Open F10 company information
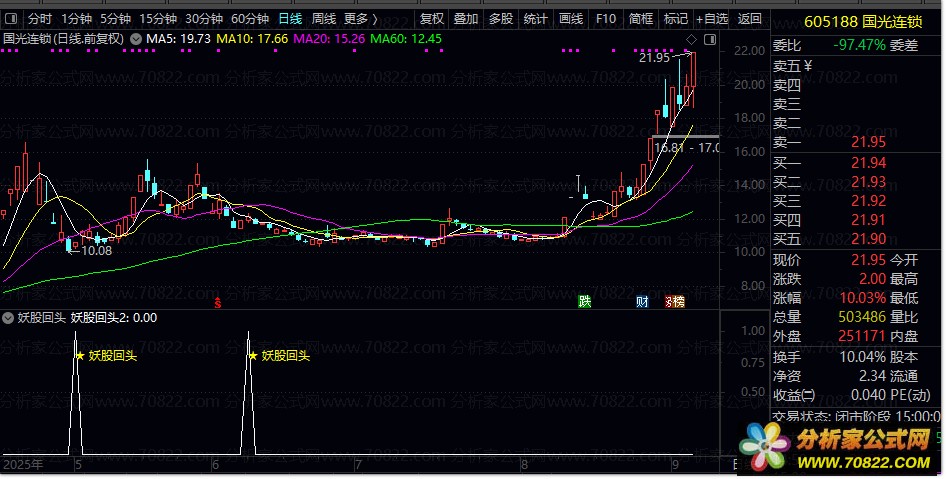 click(606, 19)
